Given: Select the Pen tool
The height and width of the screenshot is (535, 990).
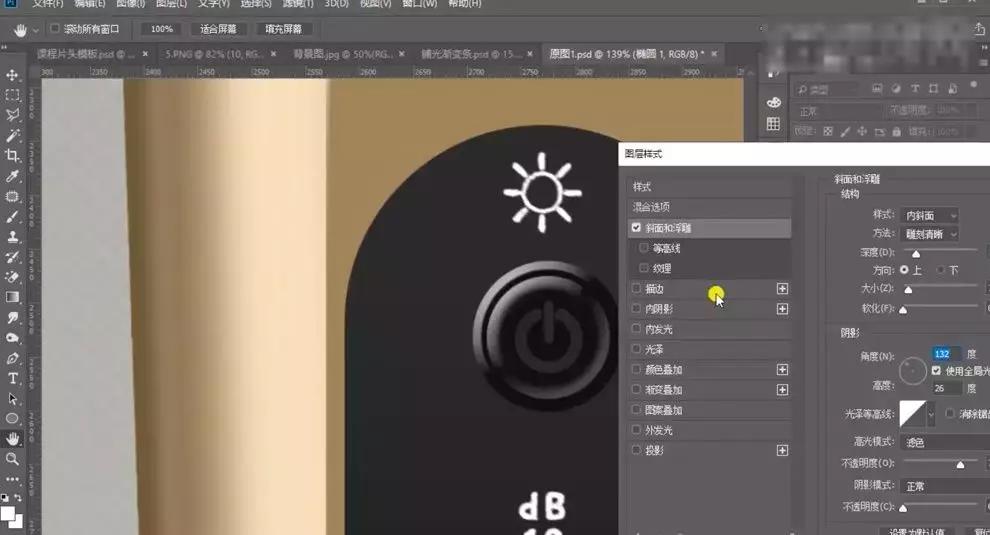Looking at the screenshot, I should (x=12, y=358).
